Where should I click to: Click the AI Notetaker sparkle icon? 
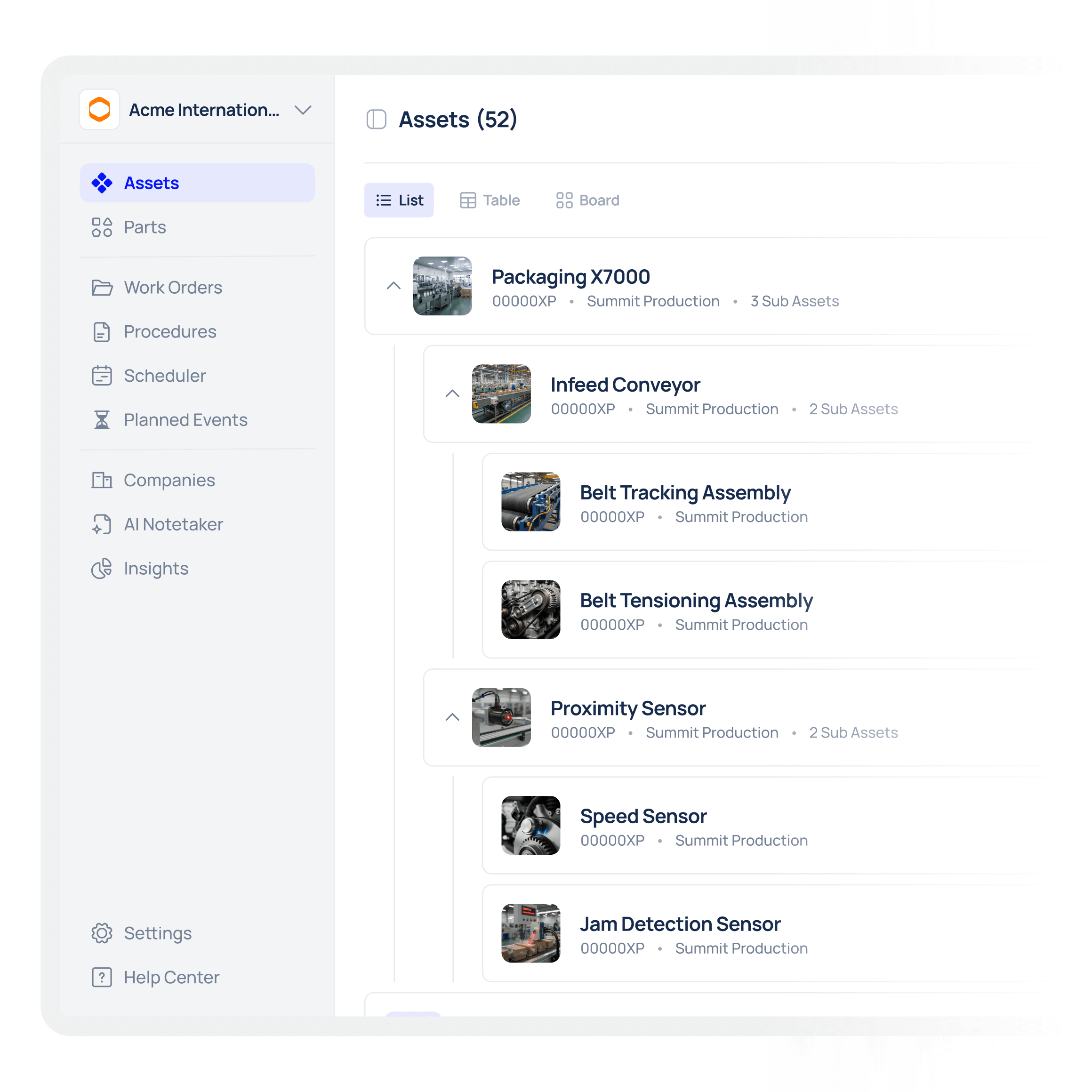pyautogui.click(x=102, y=524)
